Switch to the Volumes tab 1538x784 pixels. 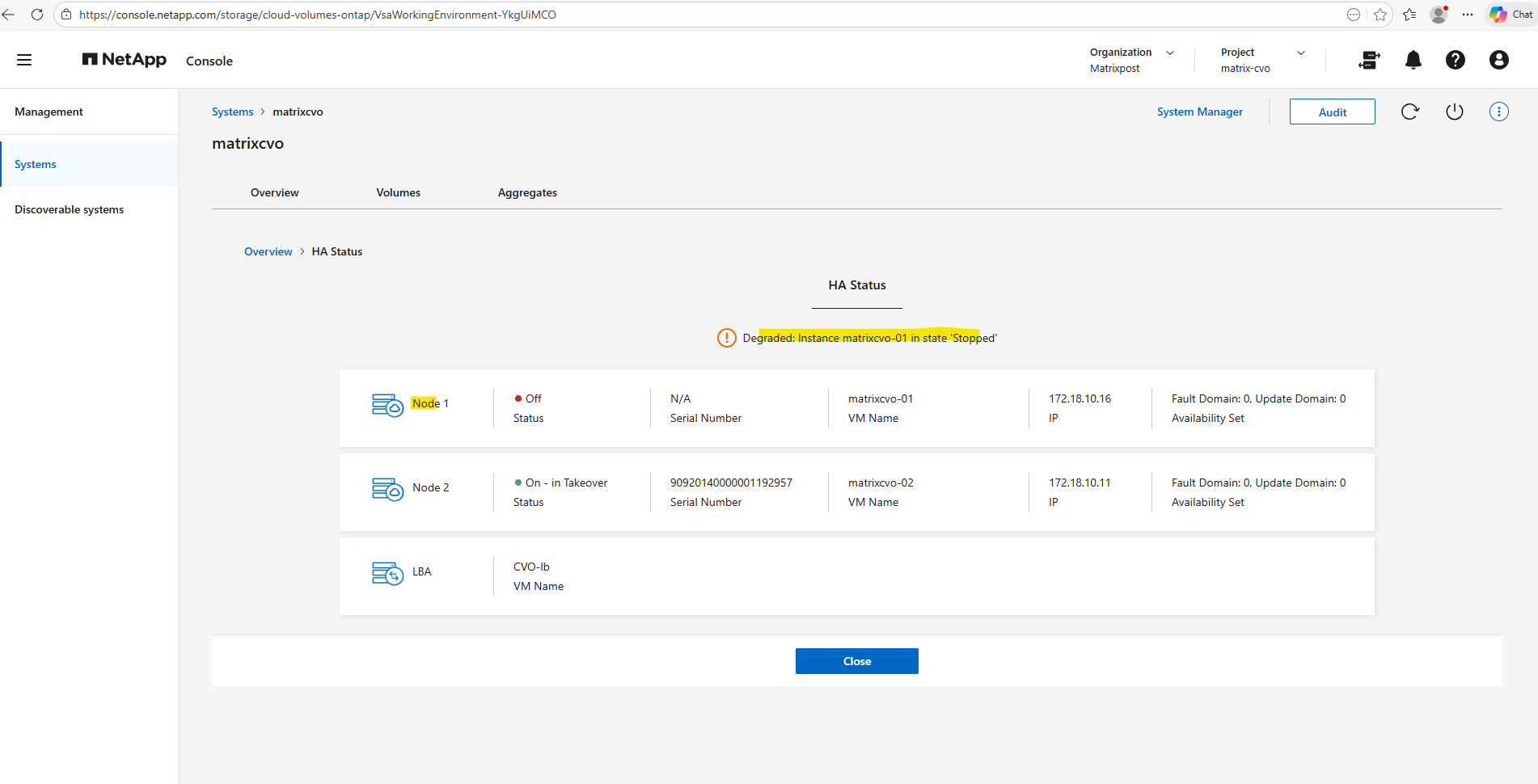(x=398, y=192)
